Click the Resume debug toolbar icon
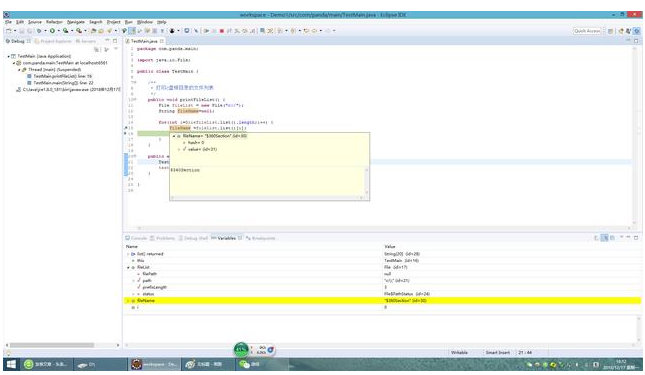This screenshot has width=645, height=375. click(206, 31)
